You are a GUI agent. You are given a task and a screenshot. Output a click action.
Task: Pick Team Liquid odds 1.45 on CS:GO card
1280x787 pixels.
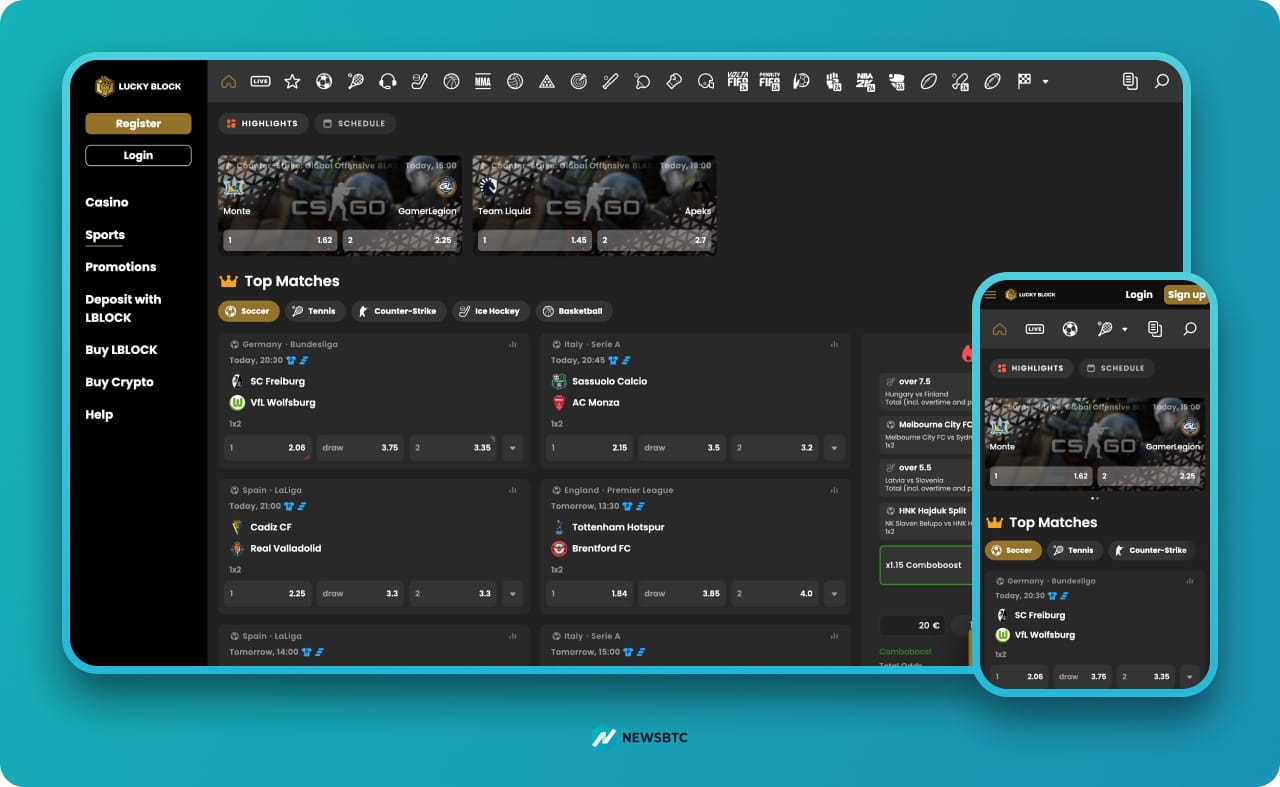pyautogui.click(x=535, y=240)
